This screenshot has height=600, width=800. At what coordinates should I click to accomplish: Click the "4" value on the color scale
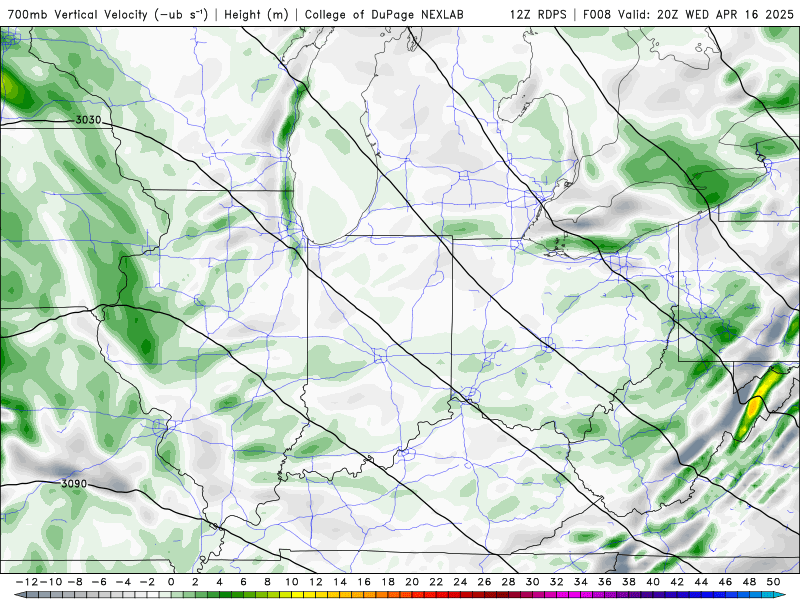pyautogui.click(x=219, y=582)
